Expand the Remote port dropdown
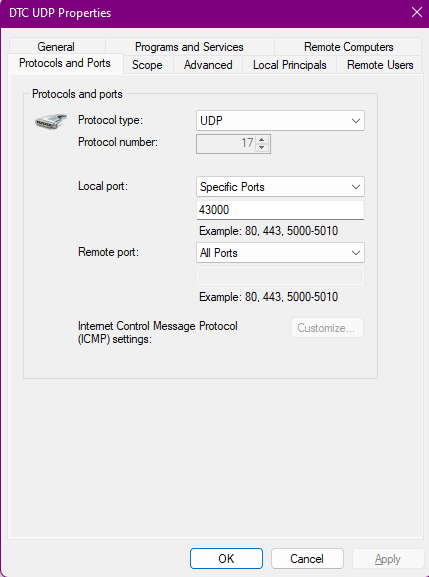The height and width of the screenshot is (577, 429). 280,253
